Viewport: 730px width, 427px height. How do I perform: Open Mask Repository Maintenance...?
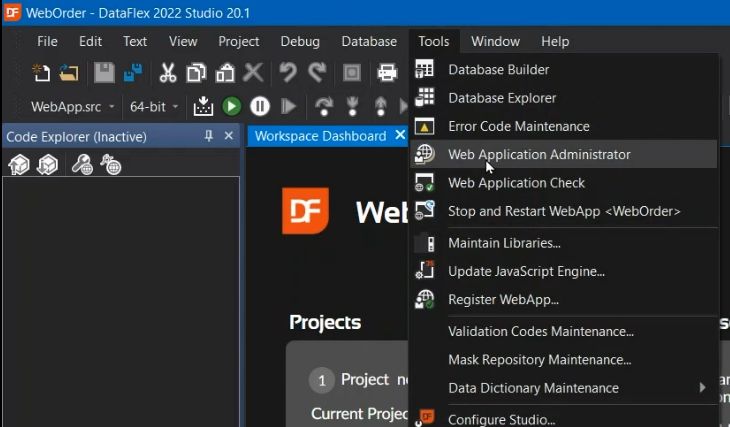(x=563, y=359)
